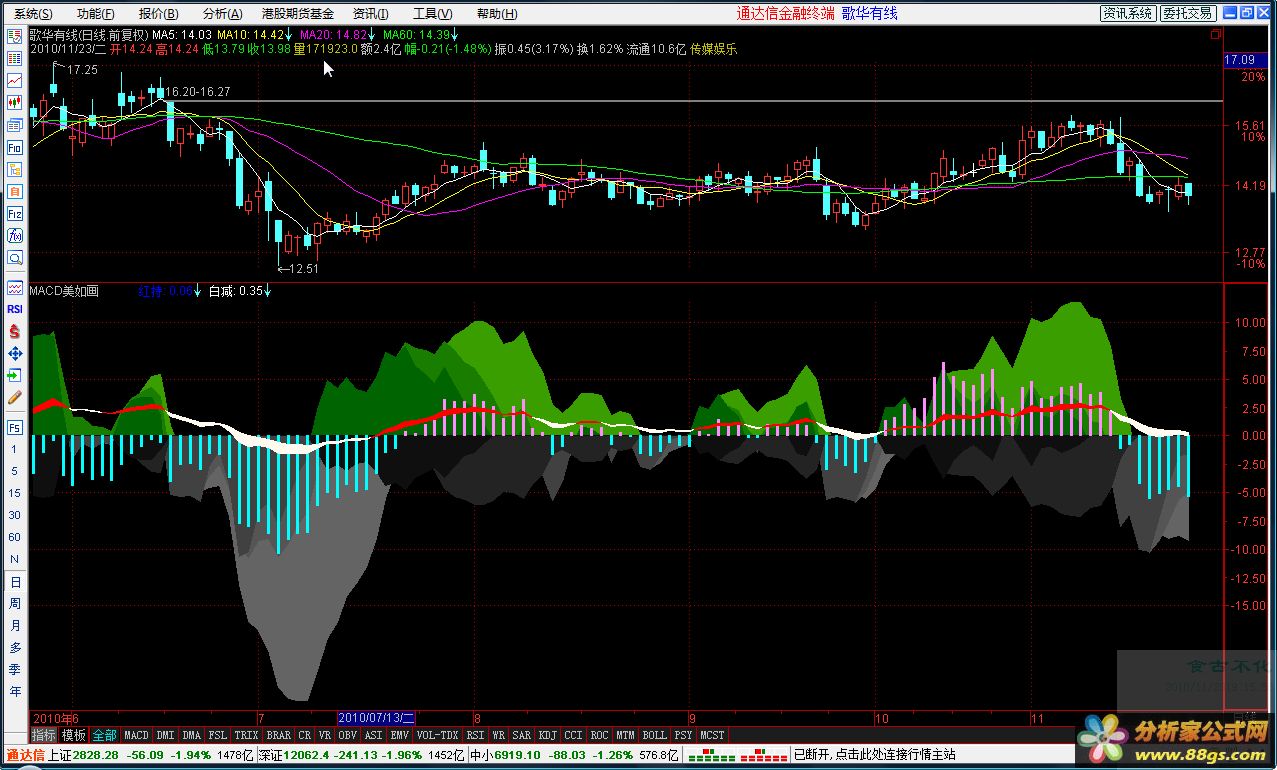Image resolution: width=1277 pixels, height=770 pixels.
Task: Switch indicator to KDJ tab
Action: point(548,735)
